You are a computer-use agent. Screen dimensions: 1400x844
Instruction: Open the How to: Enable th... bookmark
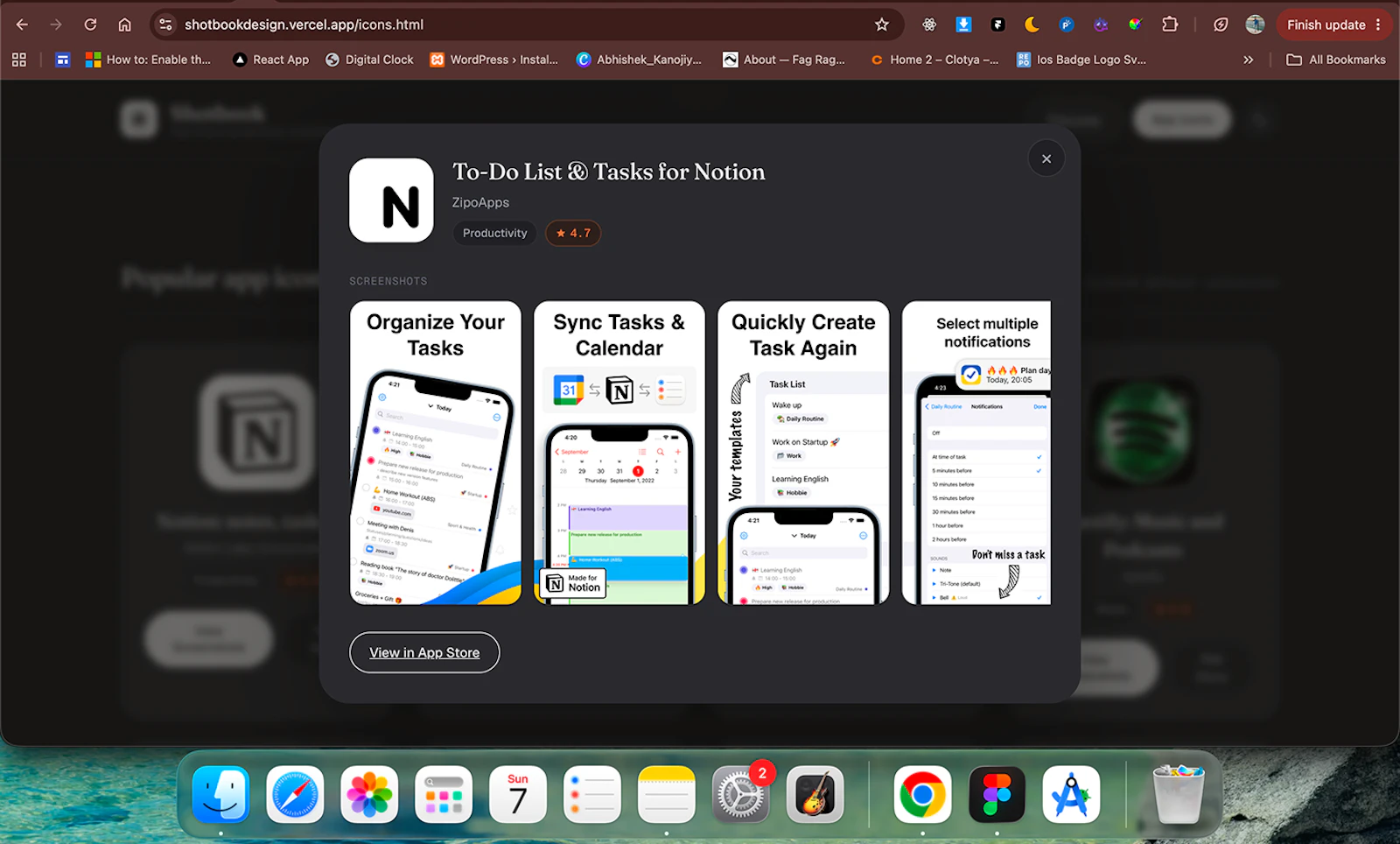pos(148,60)
